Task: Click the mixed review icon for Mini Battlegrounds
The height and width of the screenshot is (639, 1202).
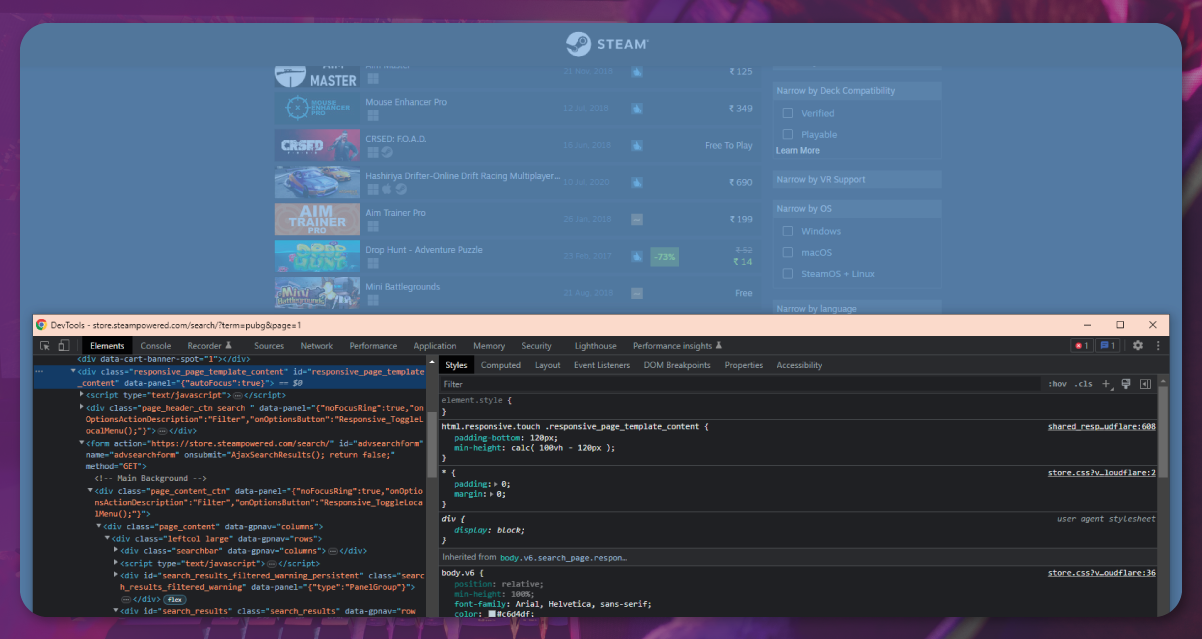Action: coord(637,293)
